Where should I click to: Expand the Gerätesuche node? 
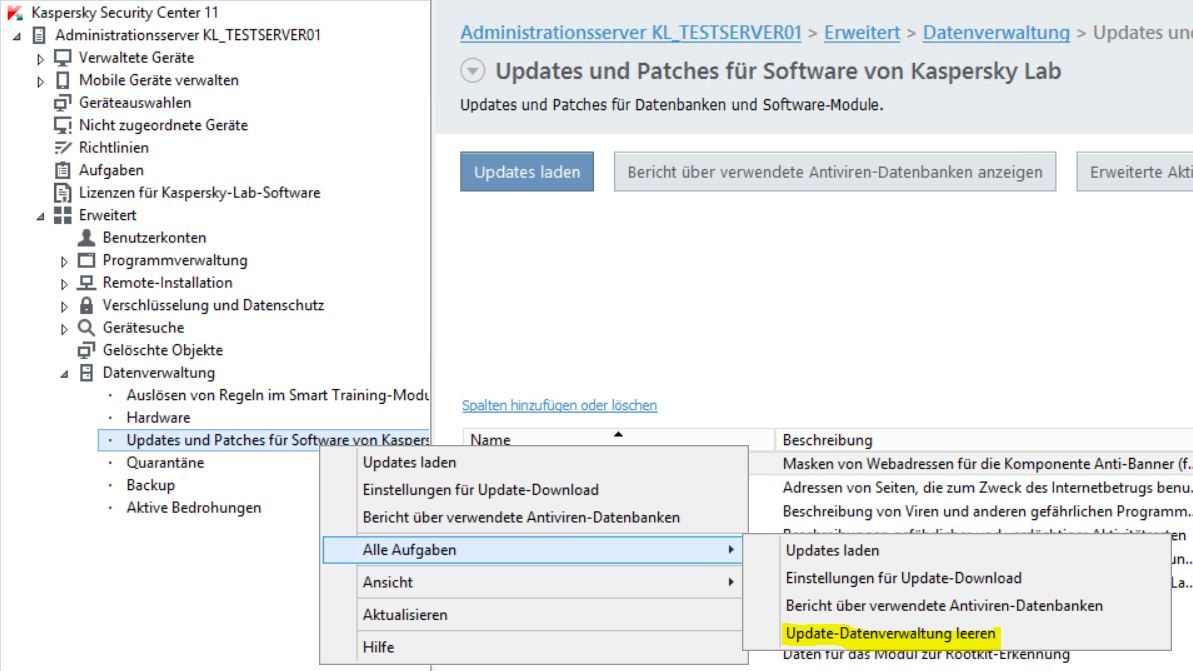[65, 329]
